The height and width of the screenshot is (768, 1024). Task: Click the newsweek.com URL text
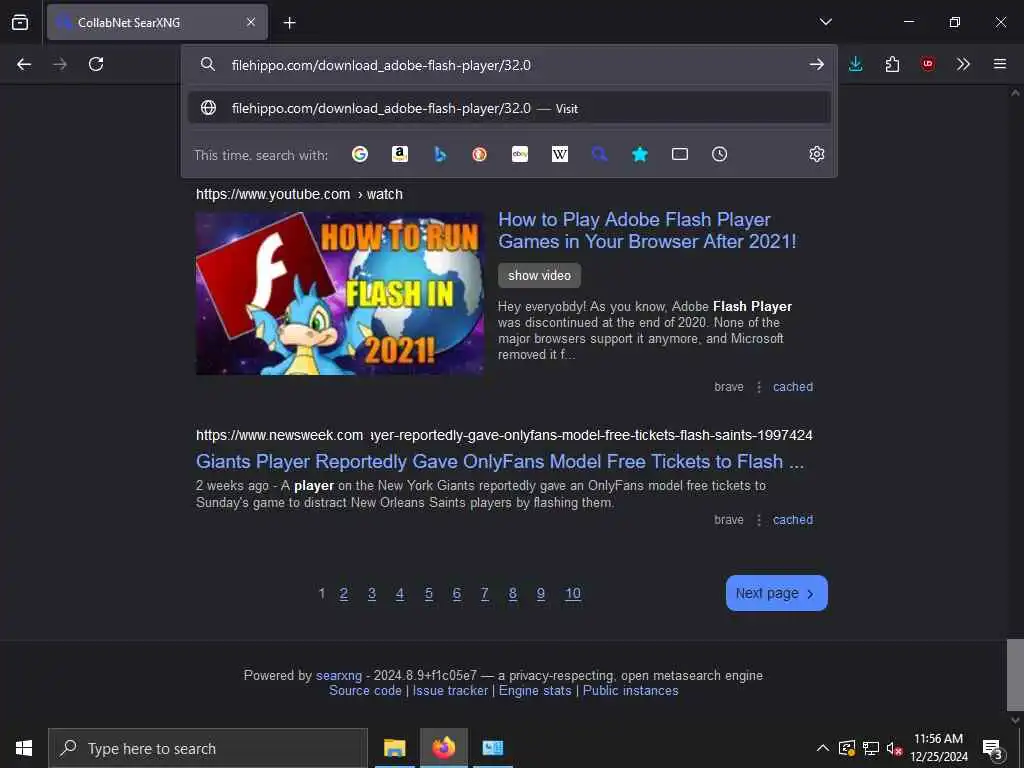click(x=504, y=435)
